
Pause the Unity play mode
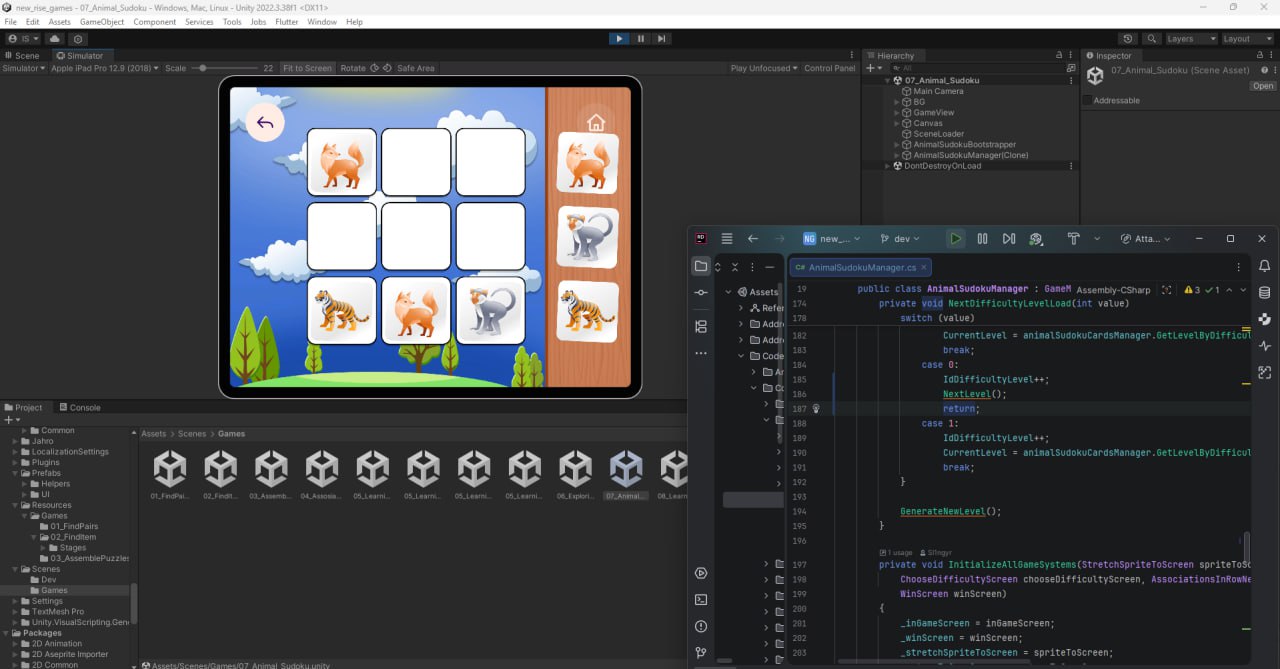click(640, 39)
